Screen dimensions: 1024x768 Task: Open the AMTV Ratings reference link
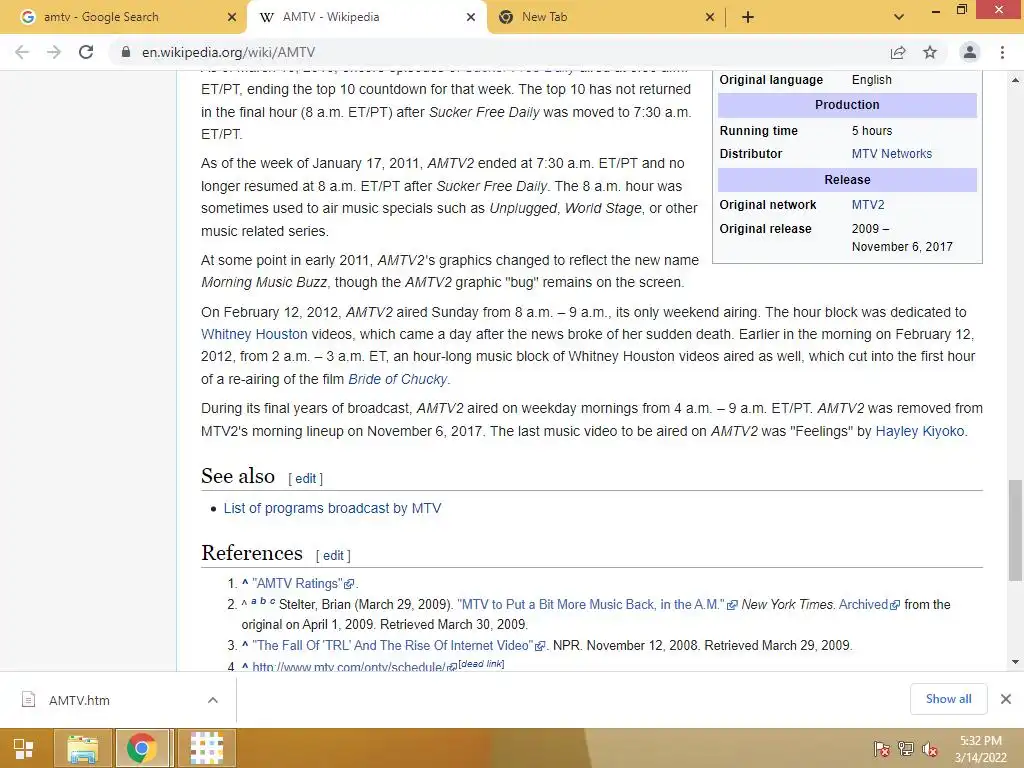pos(302,584)
